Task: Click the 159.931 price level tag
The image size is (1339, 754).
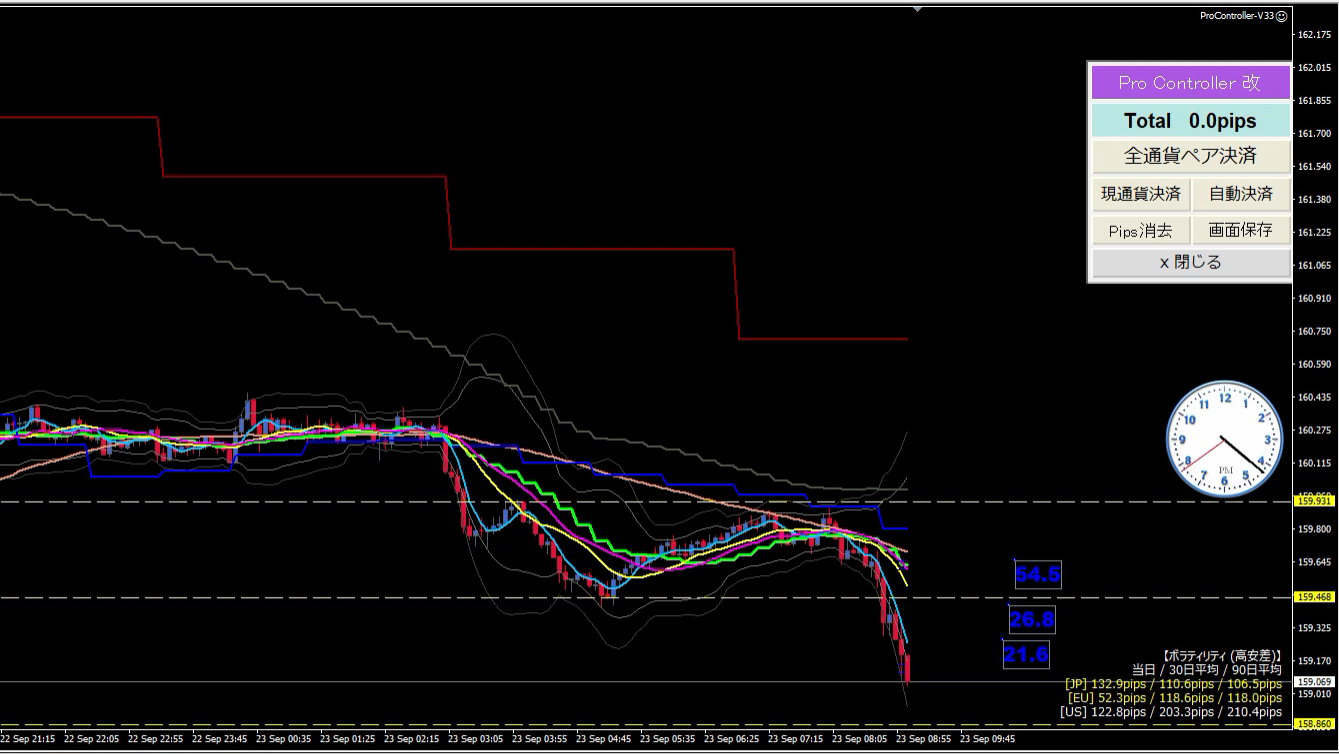Action: pyautogui.click(x=1315, y=502)
